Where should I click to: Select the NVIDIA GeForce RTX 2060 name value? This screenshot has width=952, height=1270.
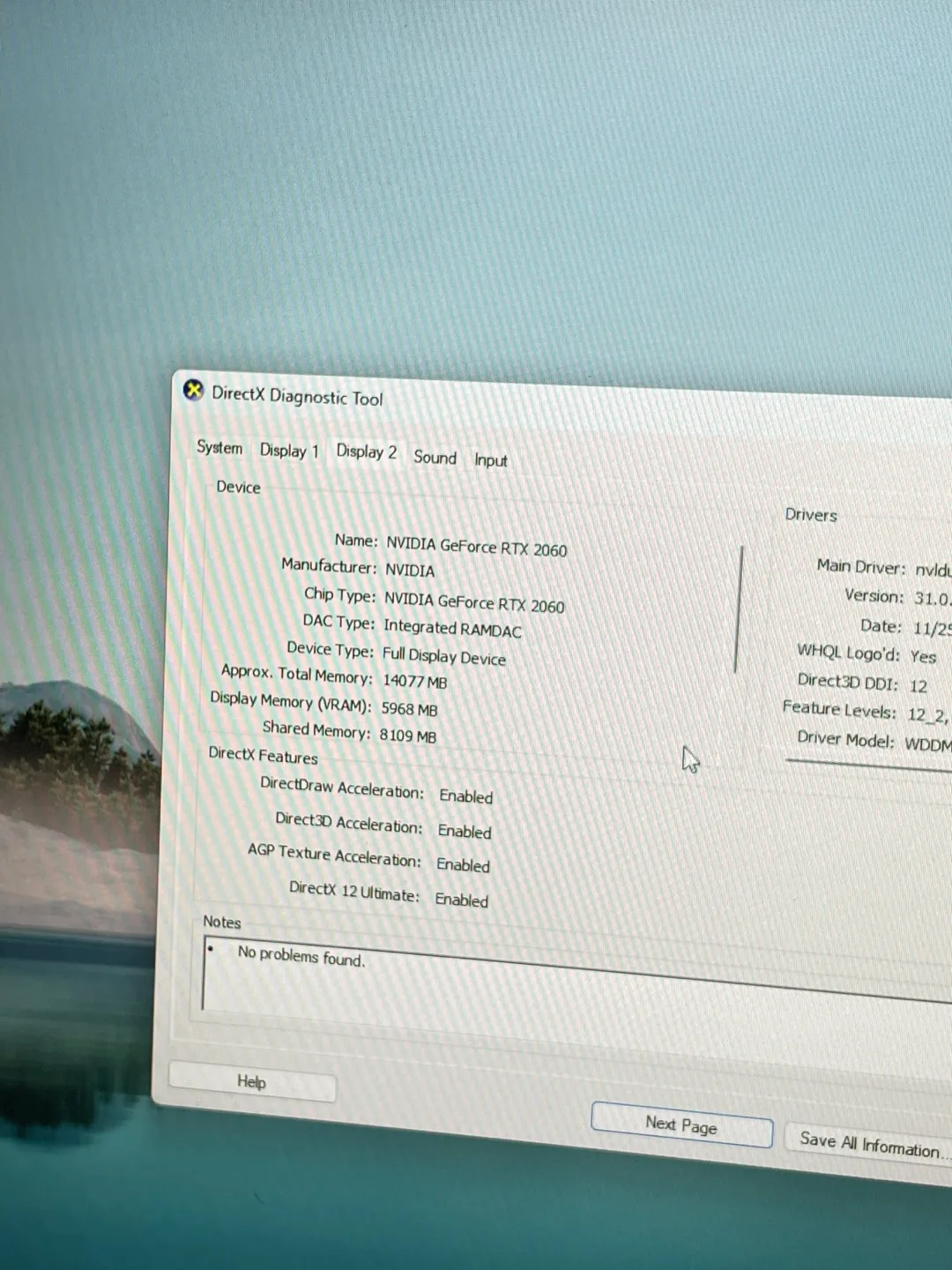tap(477, 548)
